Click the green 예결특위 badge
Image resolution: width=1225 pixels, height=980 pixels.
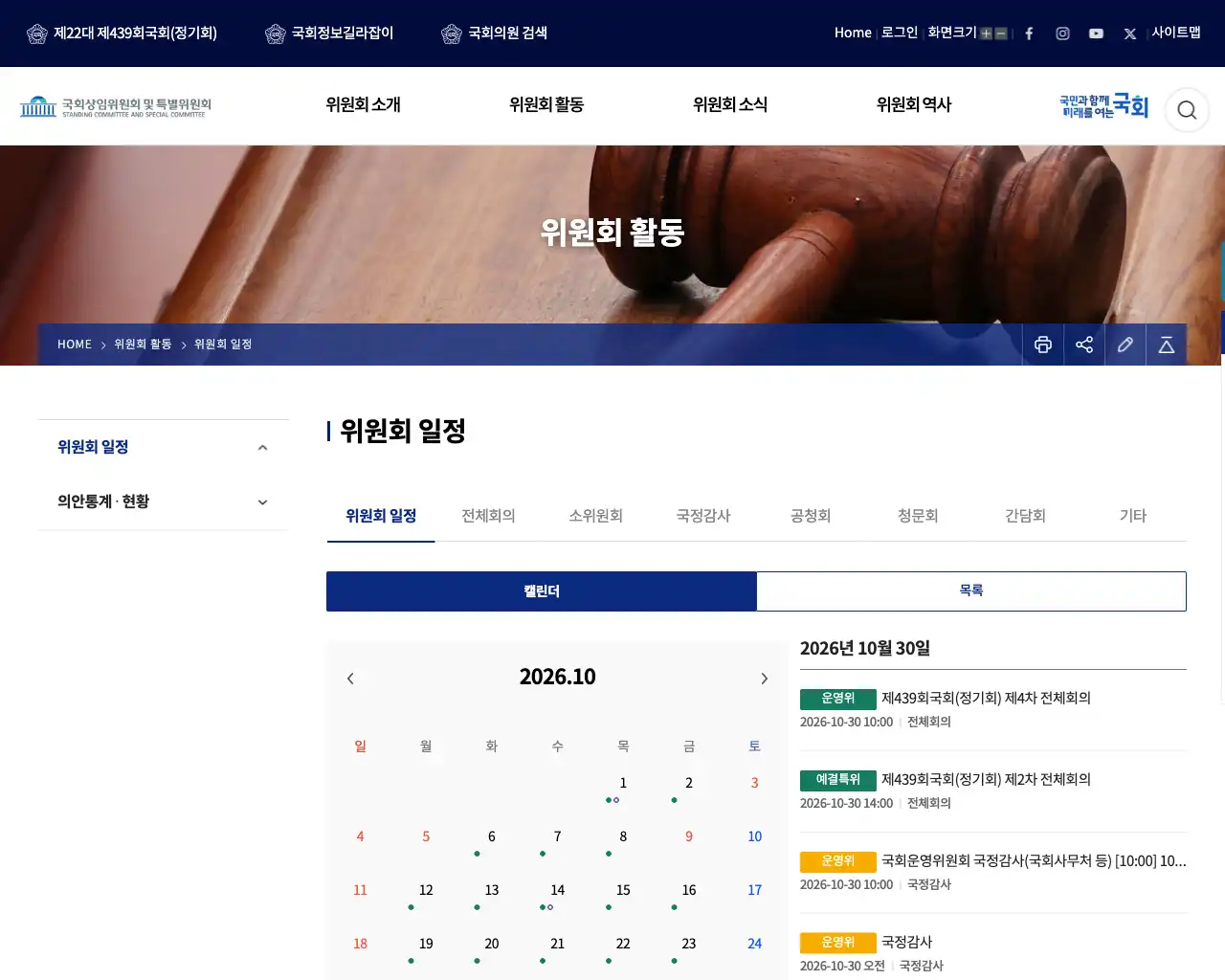pyautogui.click(x=838, y=780)
